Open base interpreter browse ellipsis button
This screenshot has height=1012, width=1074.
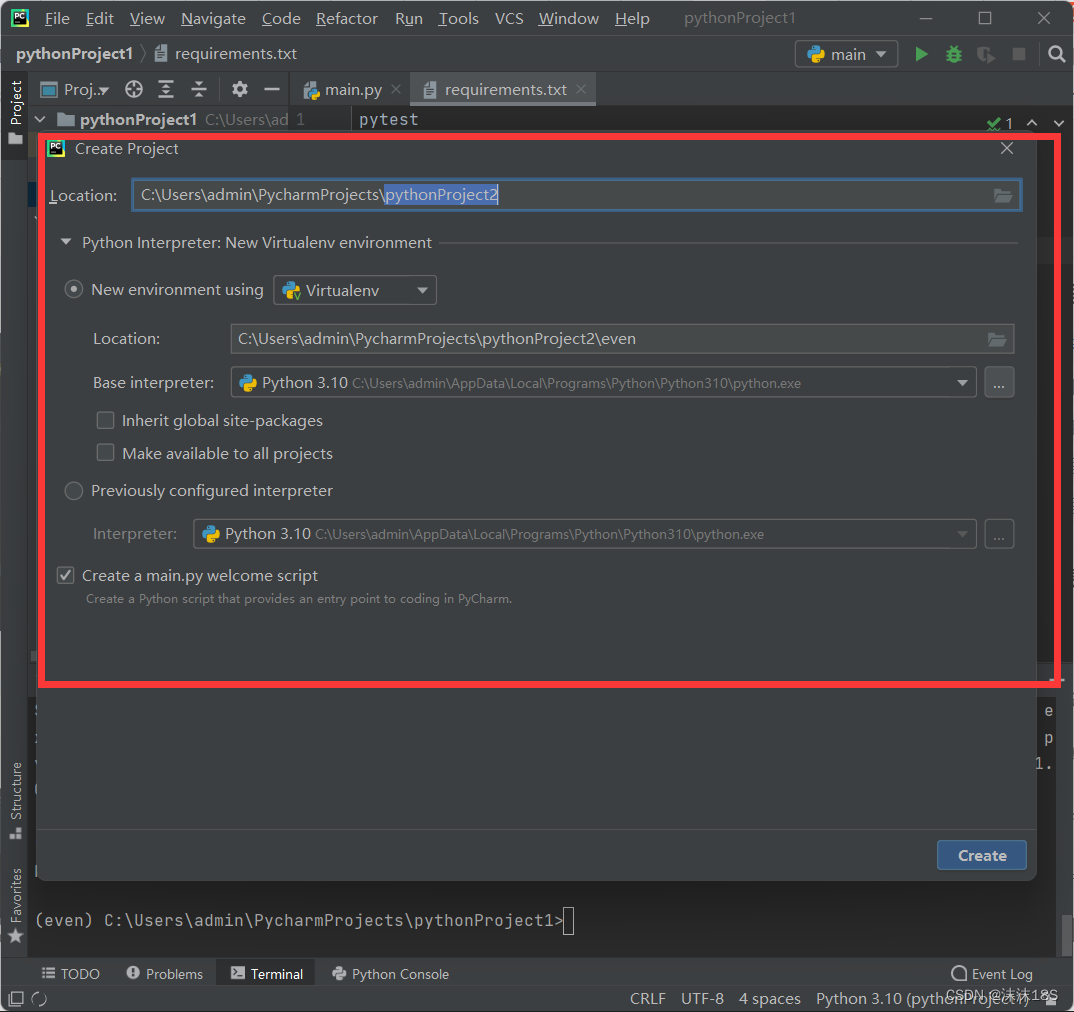coord(999,383)
